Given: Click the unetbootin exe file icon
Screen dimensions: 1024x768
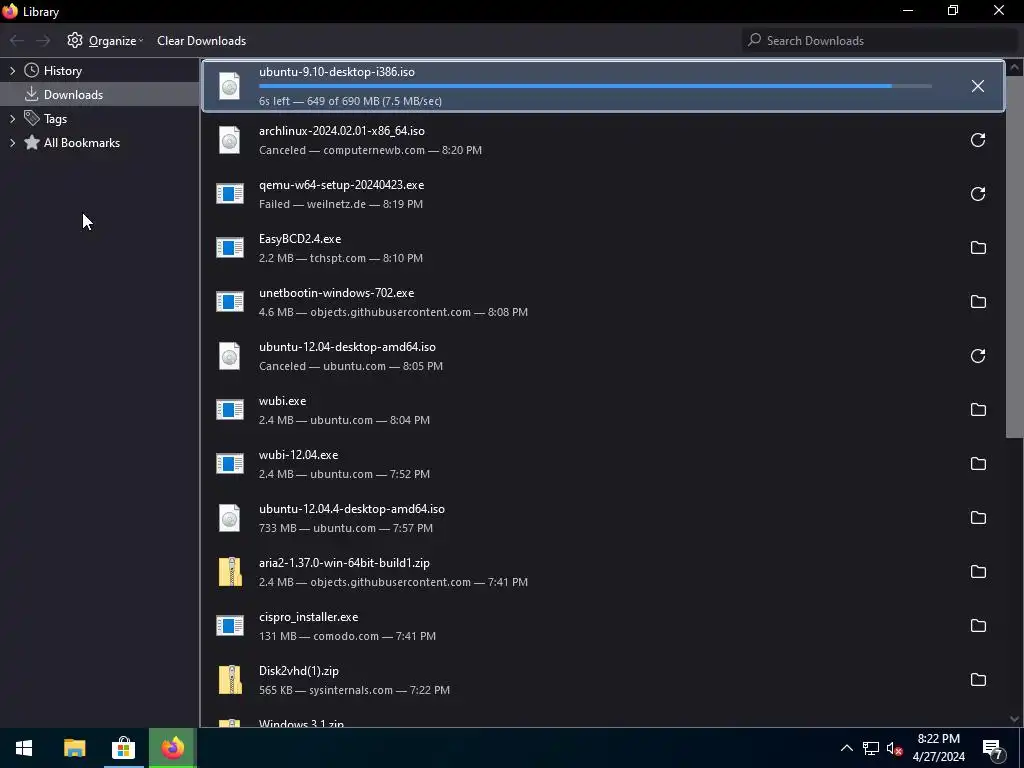Looking at the screenshot, I should click(230, 302).
